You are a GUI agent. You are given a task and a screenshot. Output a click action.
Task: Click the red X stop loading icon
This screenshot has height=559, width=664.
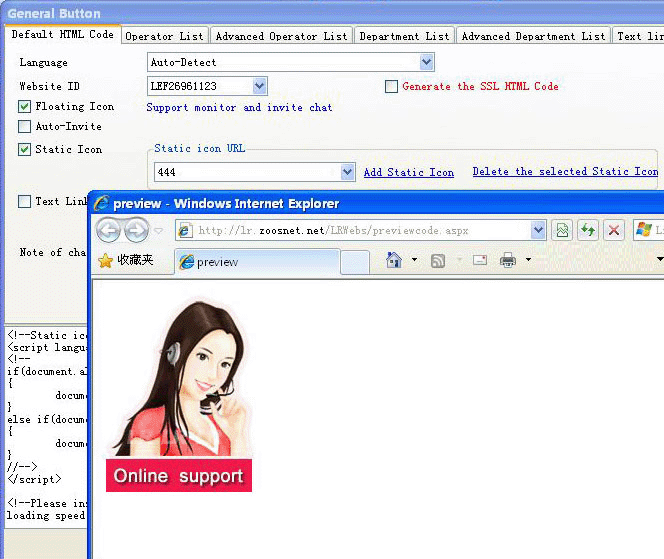614,230
